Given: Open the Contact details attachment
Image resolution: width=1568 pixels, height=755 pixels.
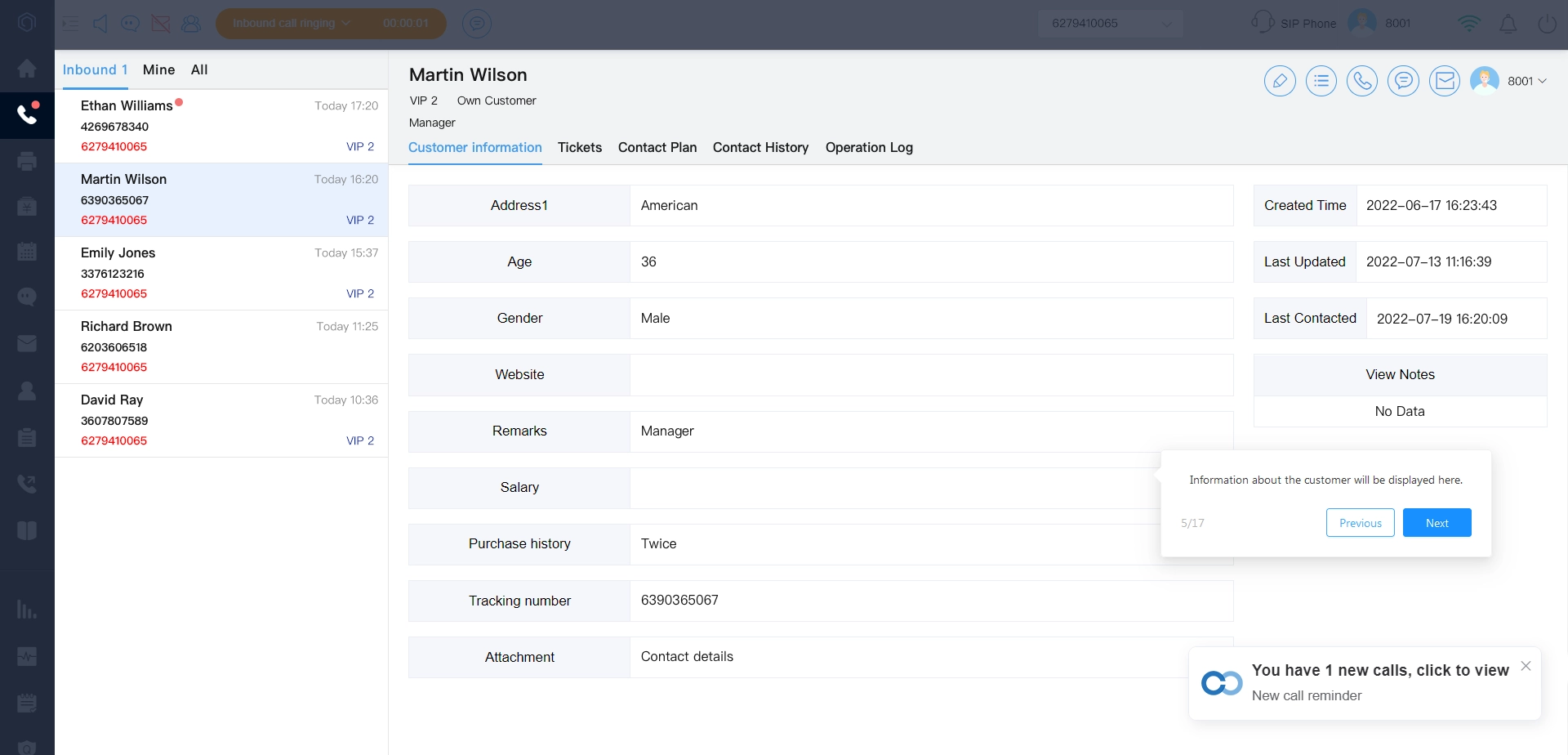Looking at the screenshot, I should pyautogui.click(x=687, y=657).
